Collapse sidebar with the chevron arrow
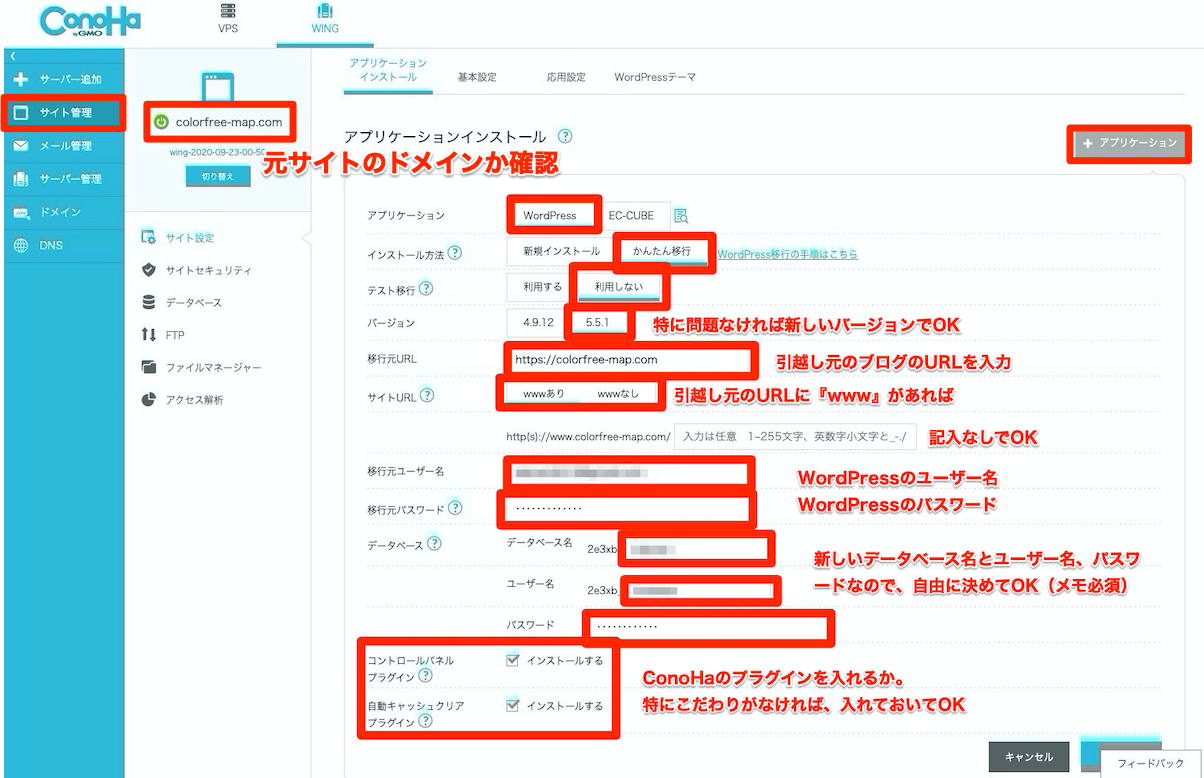The image size is (1204, 778). click(12, 56)
